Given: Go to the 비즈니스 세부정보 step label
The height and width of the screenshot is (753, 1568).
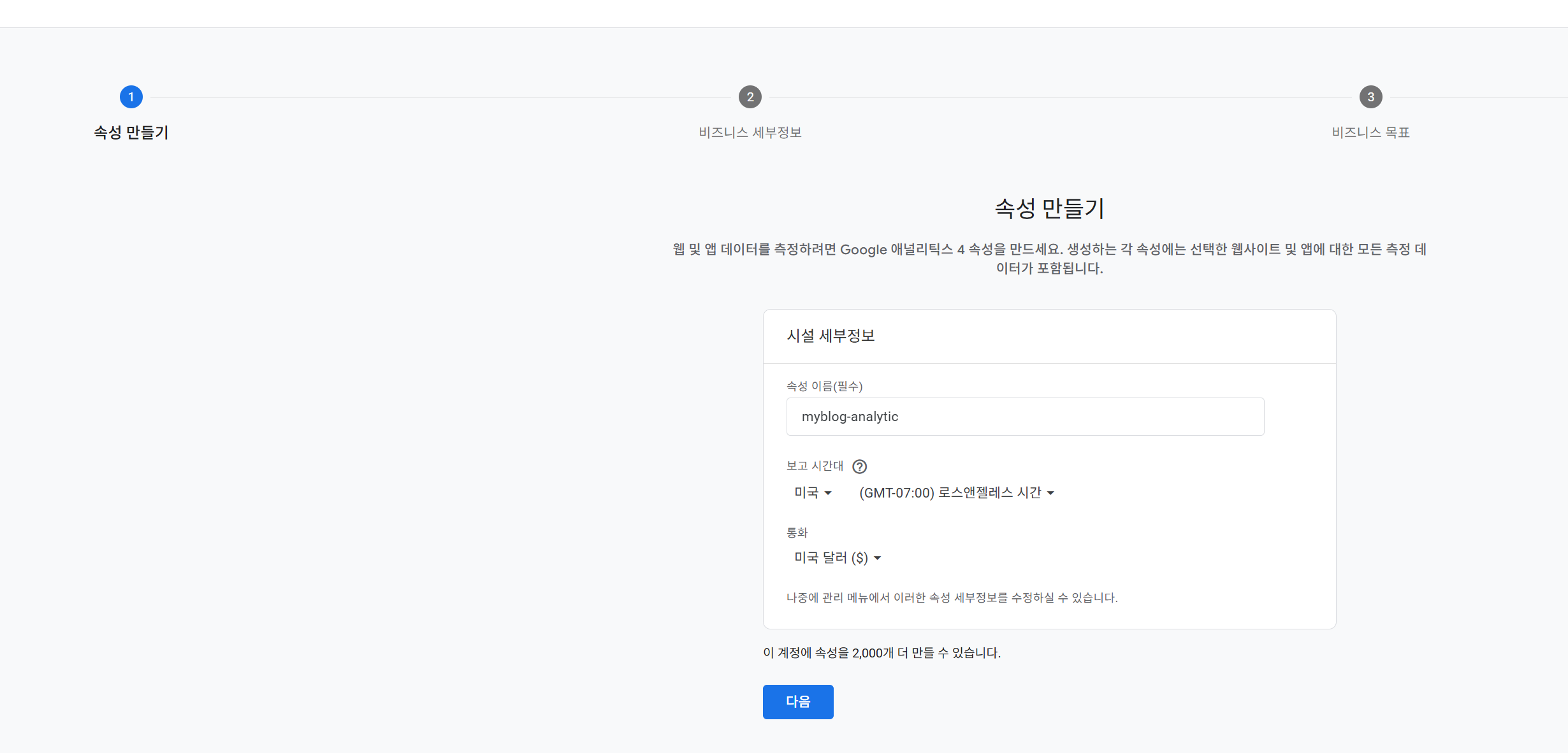Looking at the screenshot, I should click(x=750, y=133).
